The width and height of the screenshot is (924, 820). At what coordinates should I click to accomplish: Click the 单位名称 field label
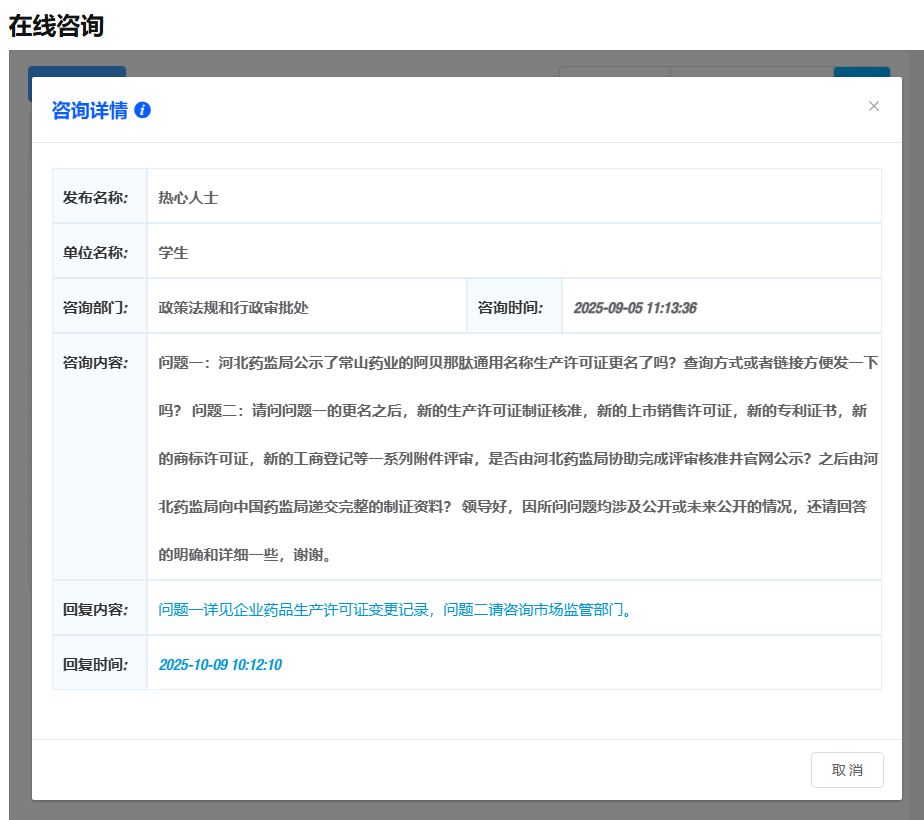tap(96, 253)
